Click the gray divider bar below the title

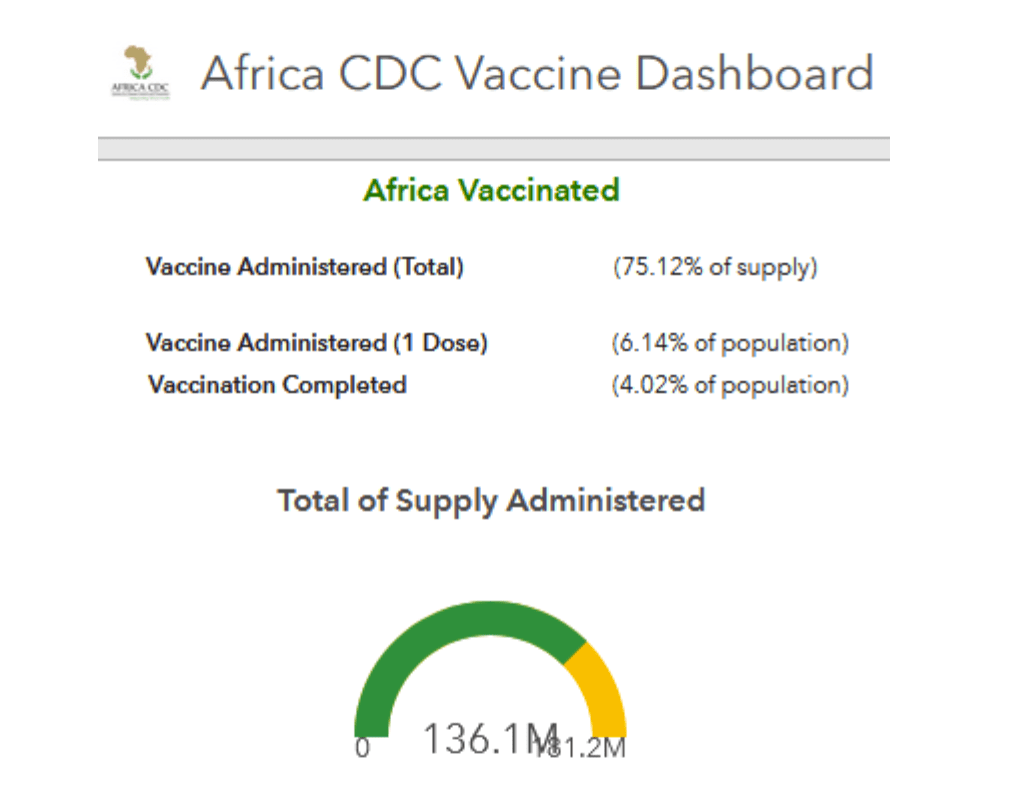(x=493, y=149)
